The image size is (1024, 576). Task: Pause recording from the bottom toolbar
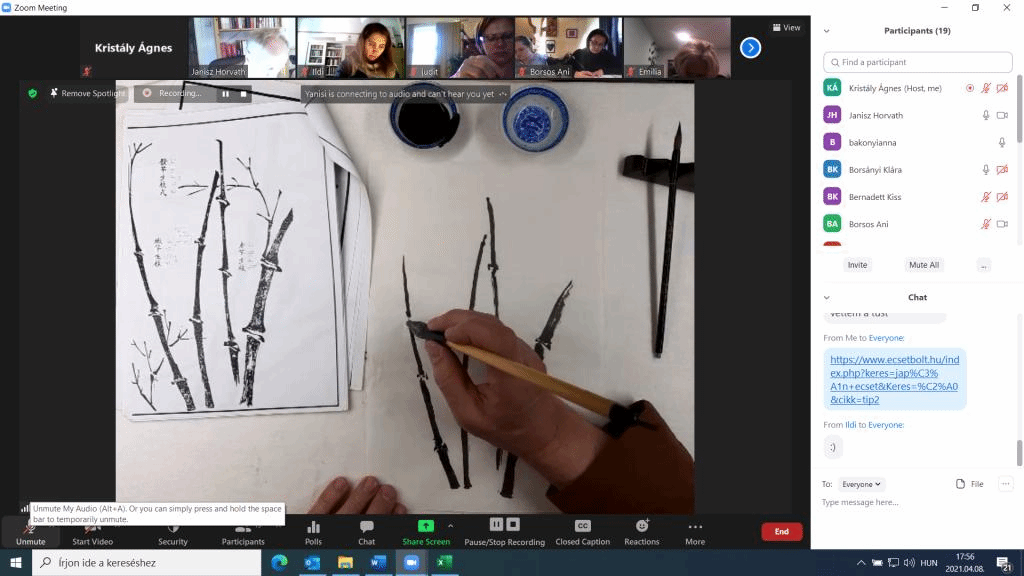click(496, 524)
